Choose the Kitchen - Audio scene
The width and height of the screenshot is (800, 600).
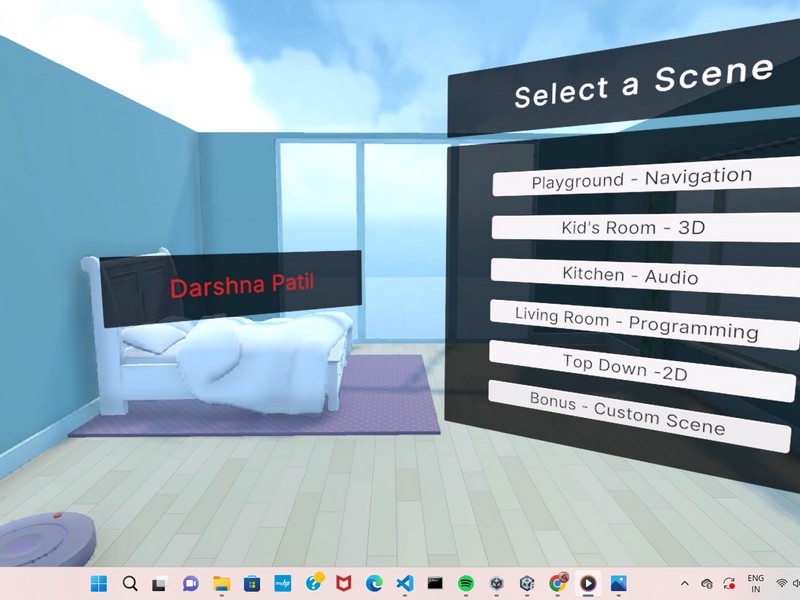(630, 275)
